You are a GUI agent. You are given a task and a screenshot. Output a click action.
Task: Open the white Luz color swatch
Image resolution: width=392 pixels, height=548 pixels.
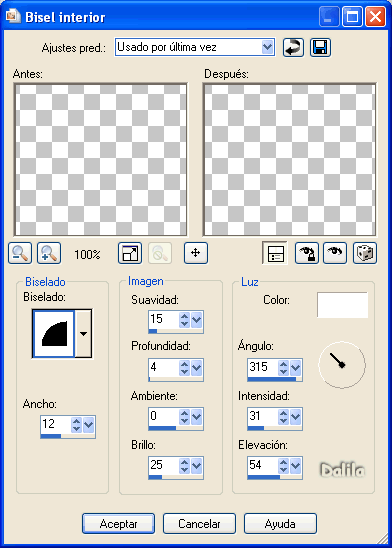coord(342,305)
